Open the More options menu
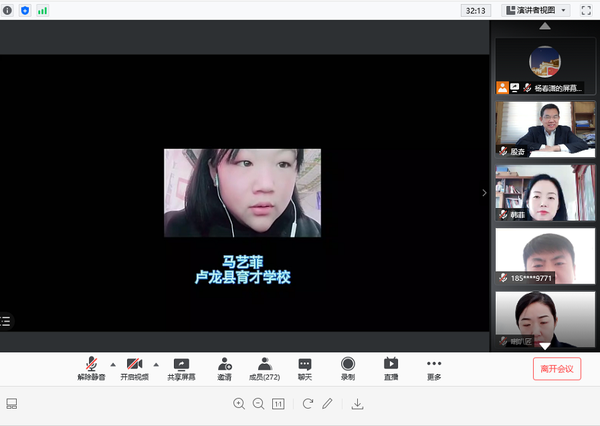 (433, 369)
